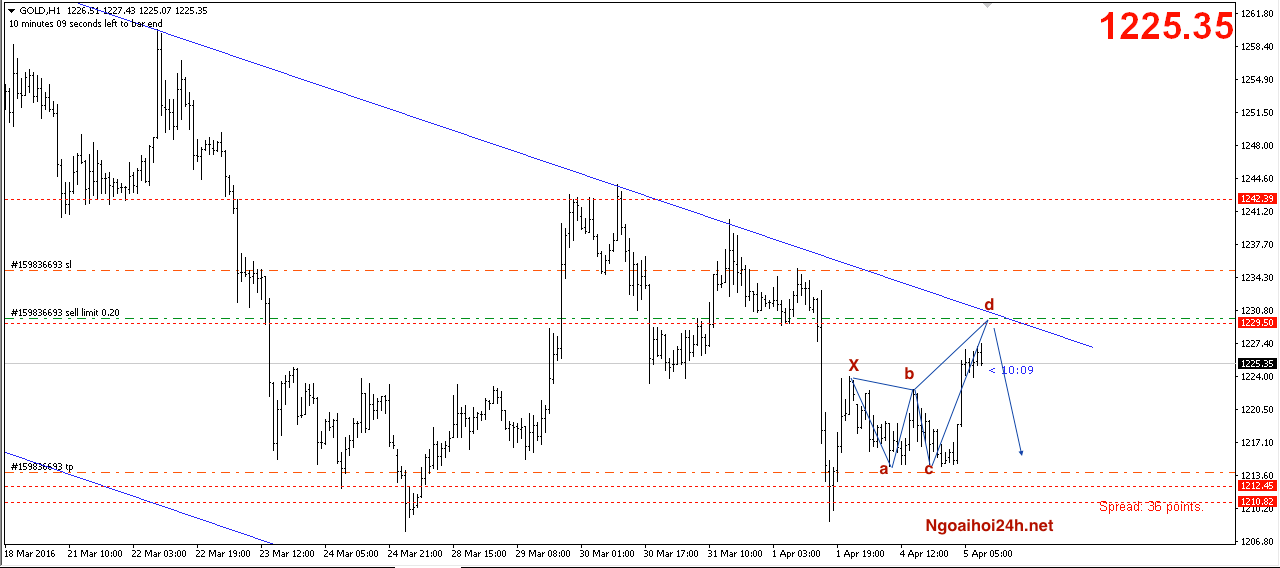The height and width of the screenshot is (568, 1280).
Task: Click the 'Spread: 36 points.' text
Action: [1151, 507]
